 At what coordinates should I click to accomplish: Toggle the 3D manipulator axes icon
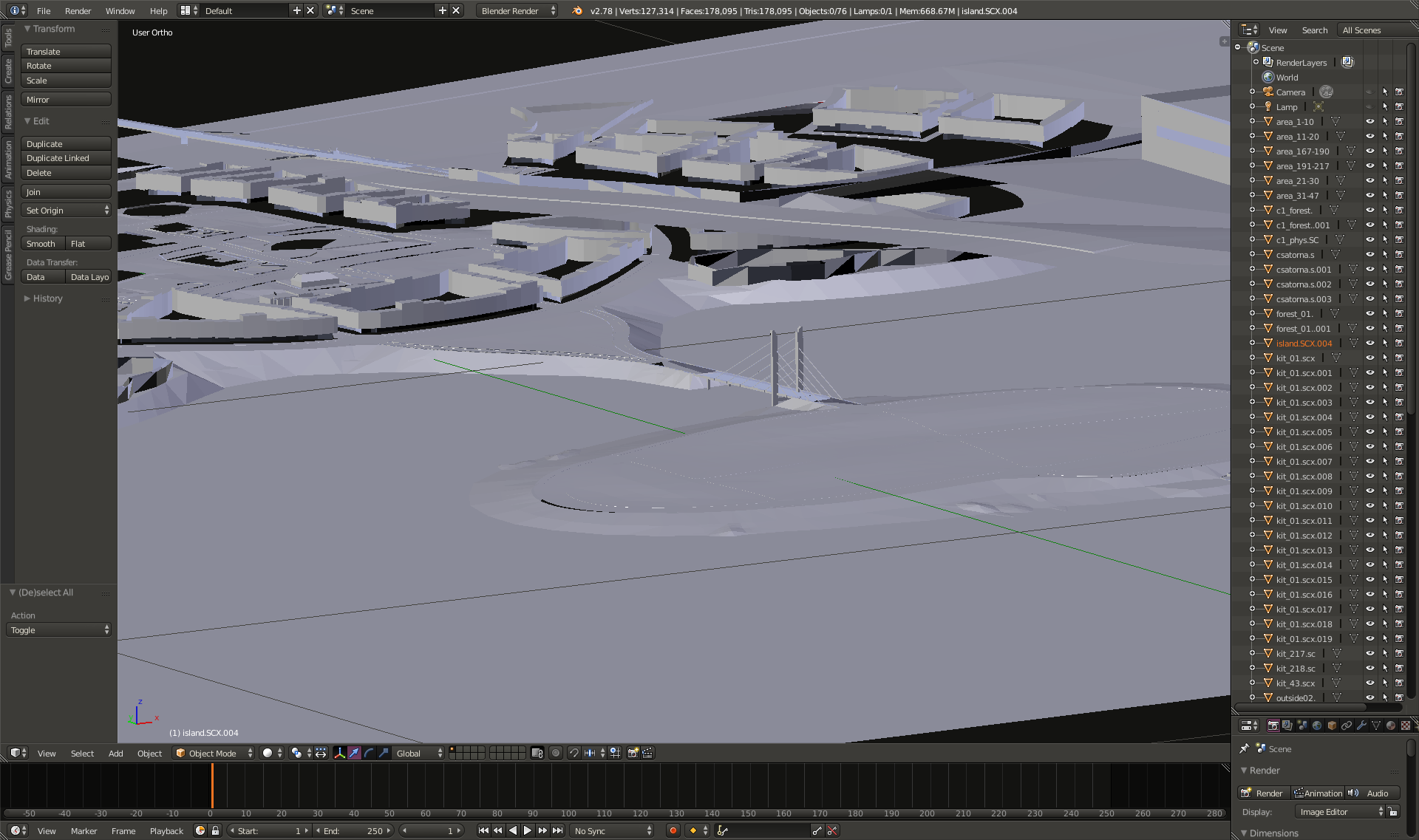pyautogui.click(x=339, y=753)
